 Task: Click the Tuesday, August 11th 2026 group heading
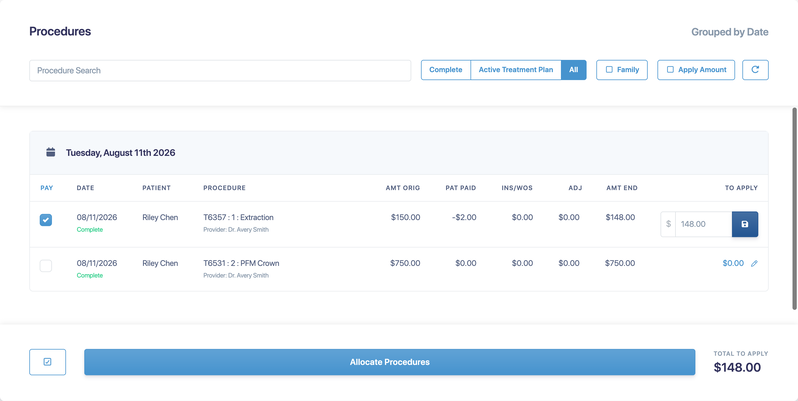coord(121,153)
